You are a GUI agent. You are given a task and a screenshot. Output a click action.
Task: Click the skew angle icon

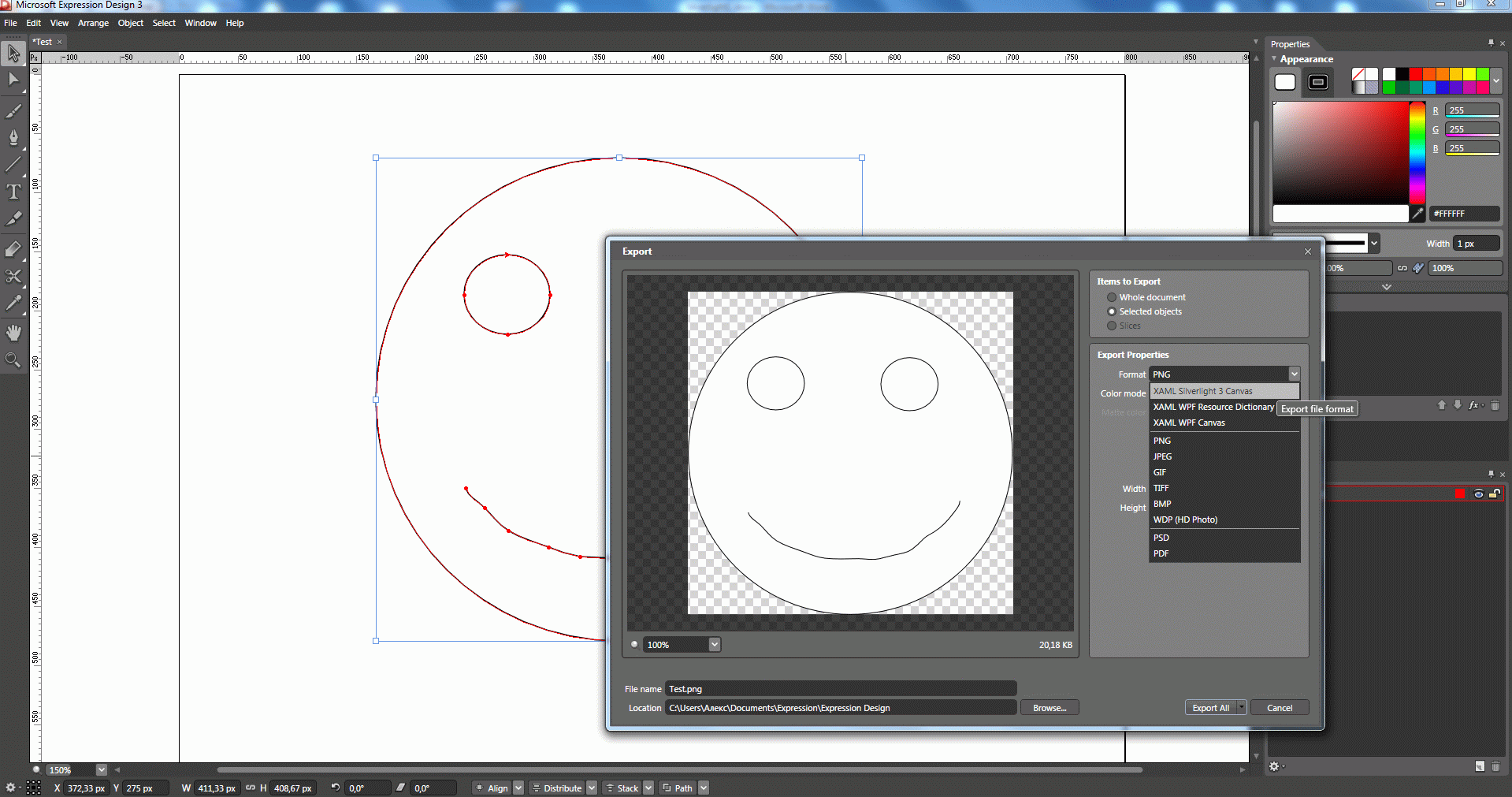point(401,788)
